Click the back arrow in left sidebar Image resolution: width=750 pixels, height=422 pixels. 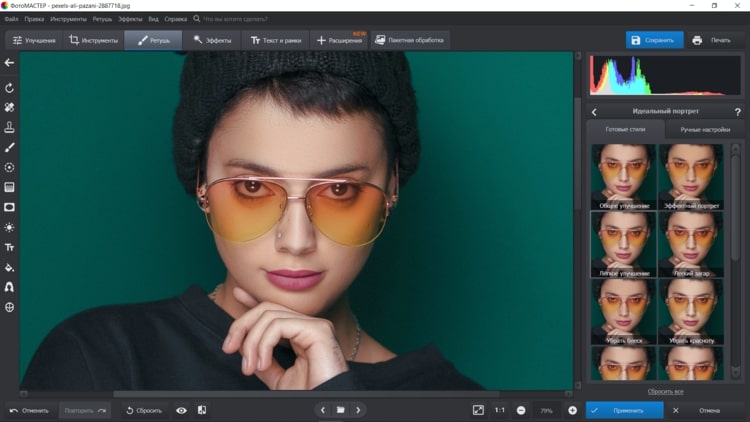[x=9, y=63]
